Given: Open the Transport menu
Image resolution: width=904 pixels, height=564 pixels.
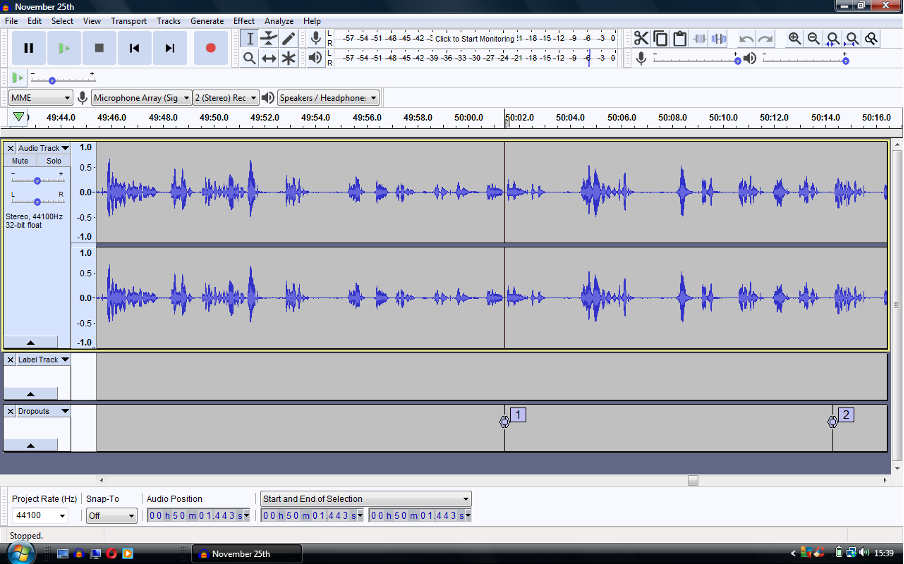Looking at the screenshot, I should click(x=129, y=21).
